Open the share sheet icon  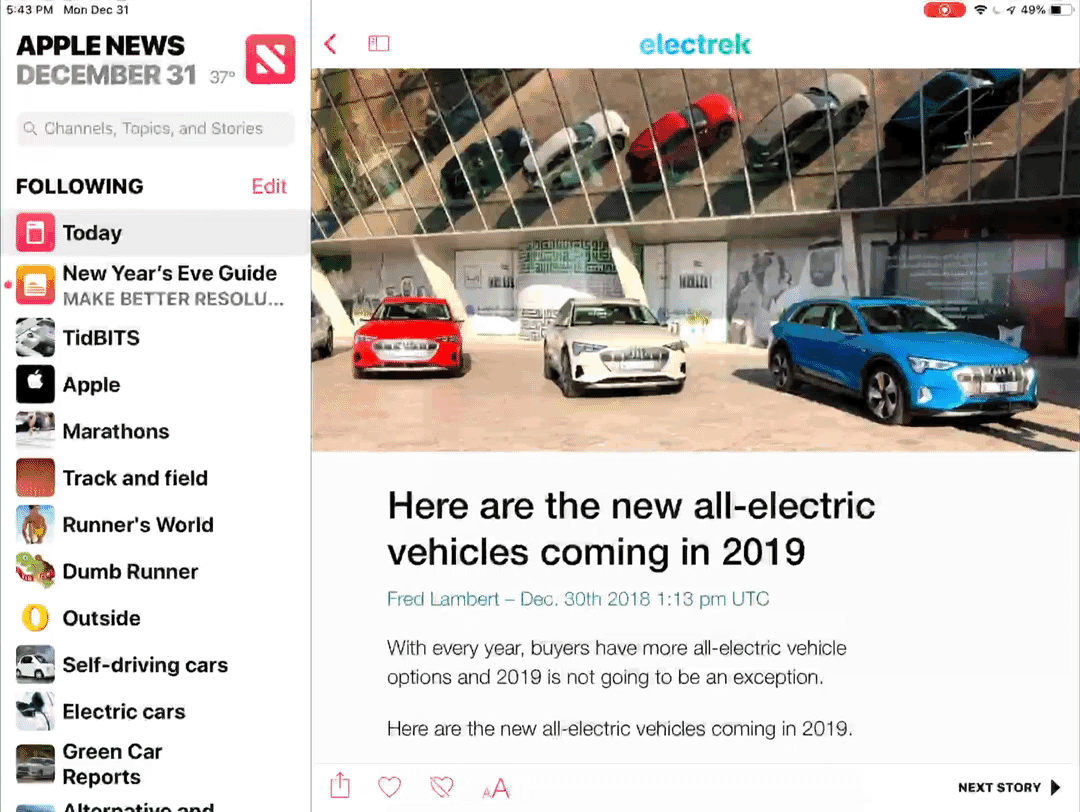coord(340,786)
